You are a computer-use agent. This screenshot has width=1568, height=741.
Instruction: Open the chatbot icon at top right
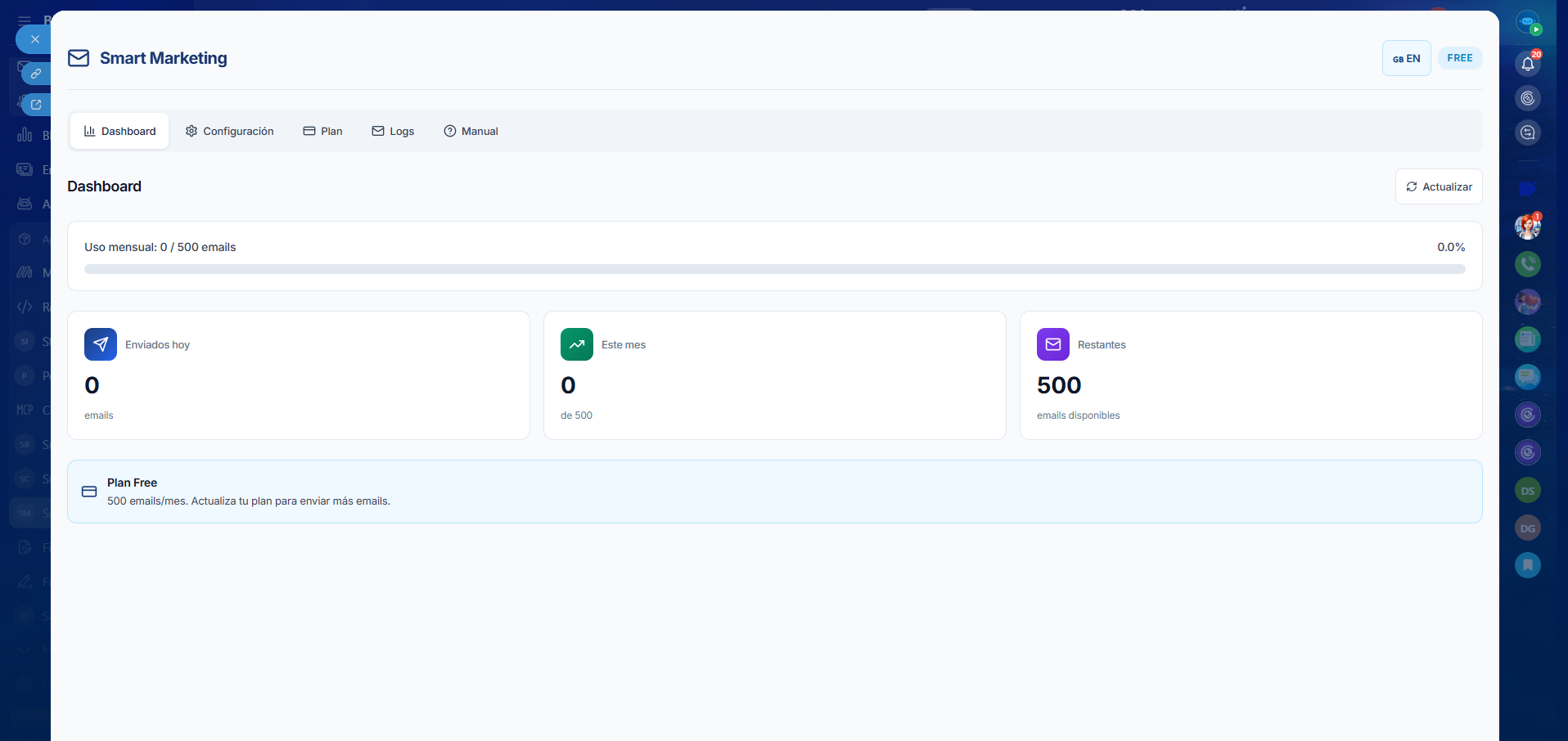[x=1527, y=23]
